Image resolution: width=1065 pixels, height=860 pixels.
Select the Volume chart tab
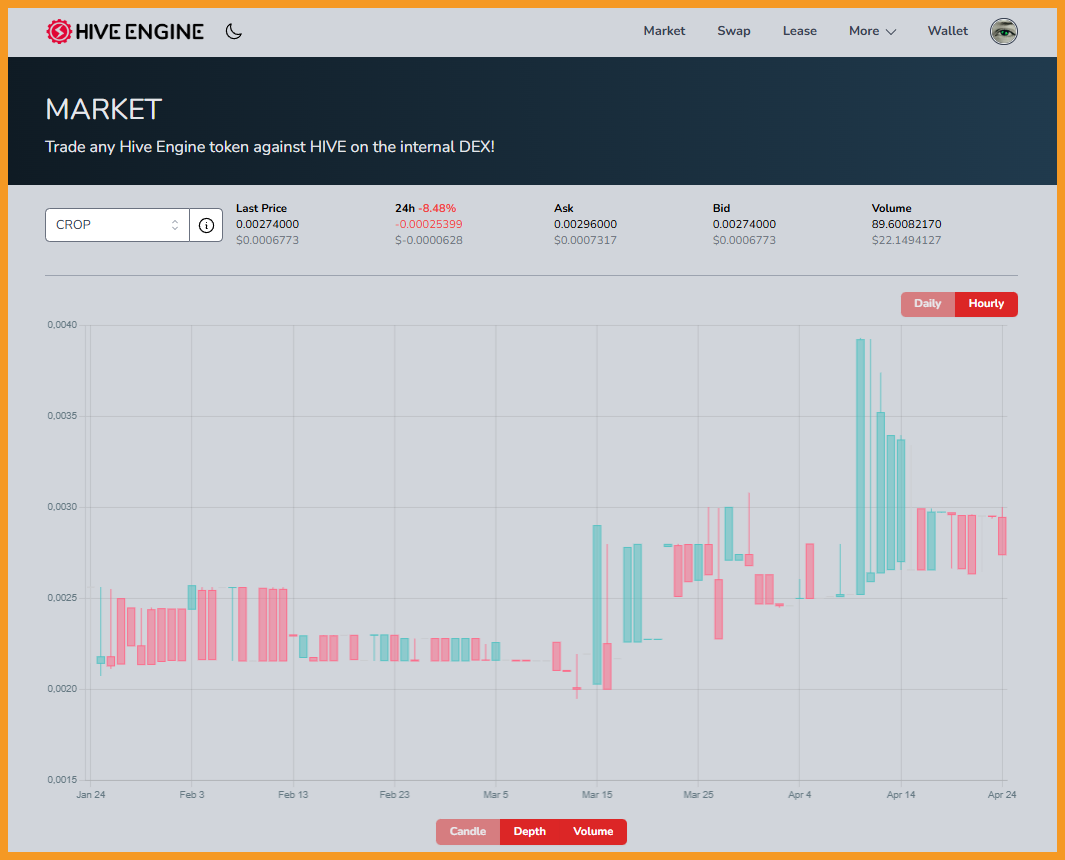pos(593,831)
